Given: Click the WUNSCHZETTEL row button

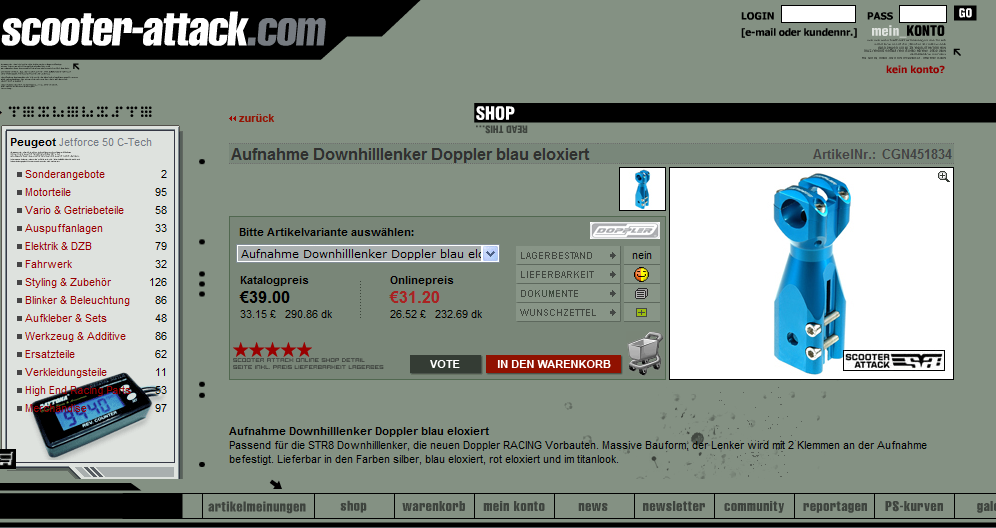Looking at the screenshot, I should click(567, 313).
